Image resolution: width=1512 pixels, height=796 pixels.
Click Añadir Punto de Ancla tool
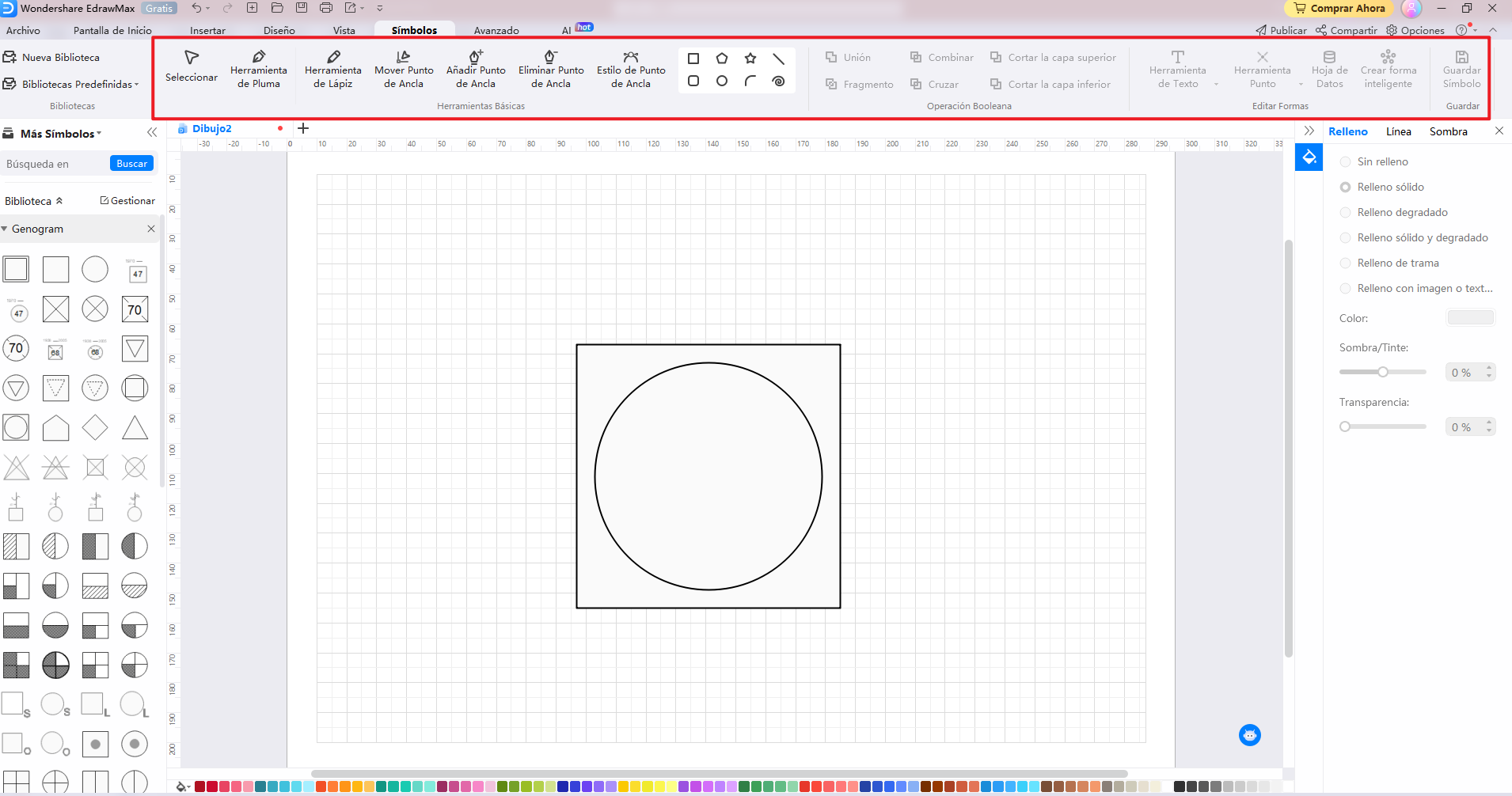[x=475, y=69]
